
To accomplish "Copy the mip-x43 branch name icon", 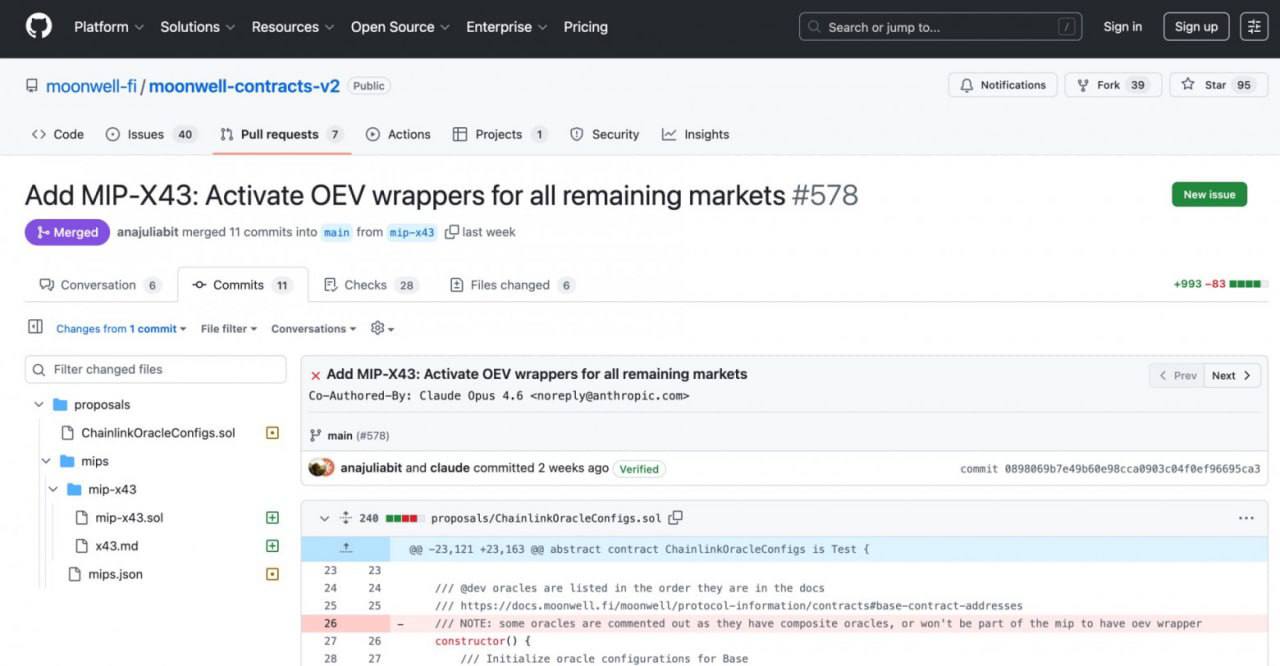I will [x=452, y=232].
